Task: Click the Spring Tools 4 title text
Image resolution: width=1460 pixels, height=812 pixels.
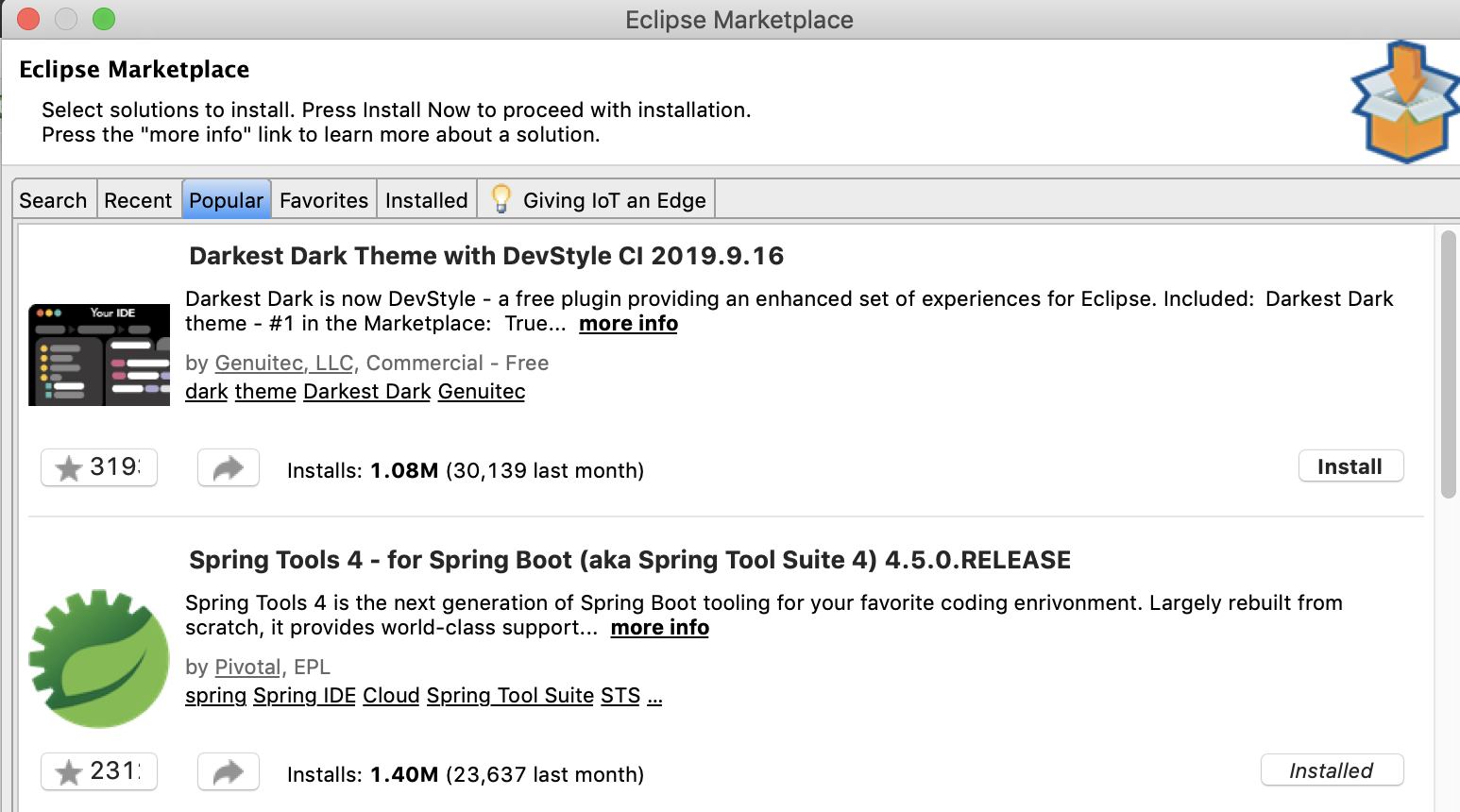Action: point(630,560)
